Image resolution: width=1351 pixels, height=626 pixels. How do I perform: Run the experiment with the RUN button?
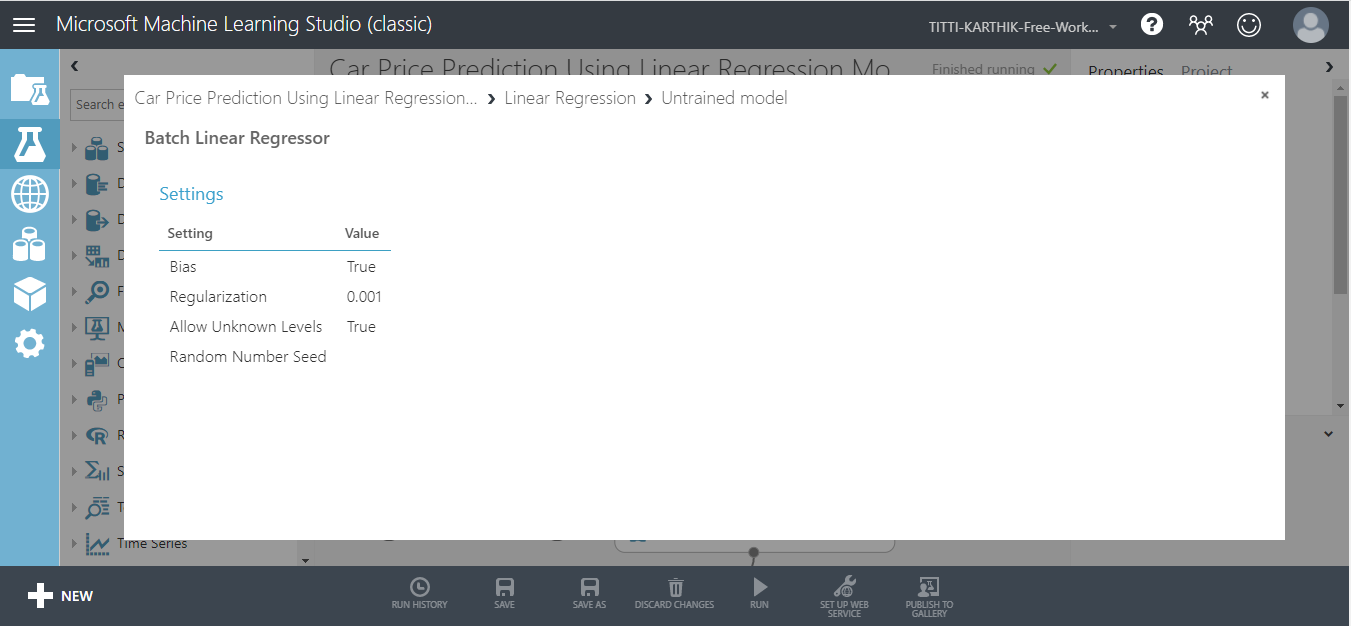pyautogui.click(x=759, y=592)
